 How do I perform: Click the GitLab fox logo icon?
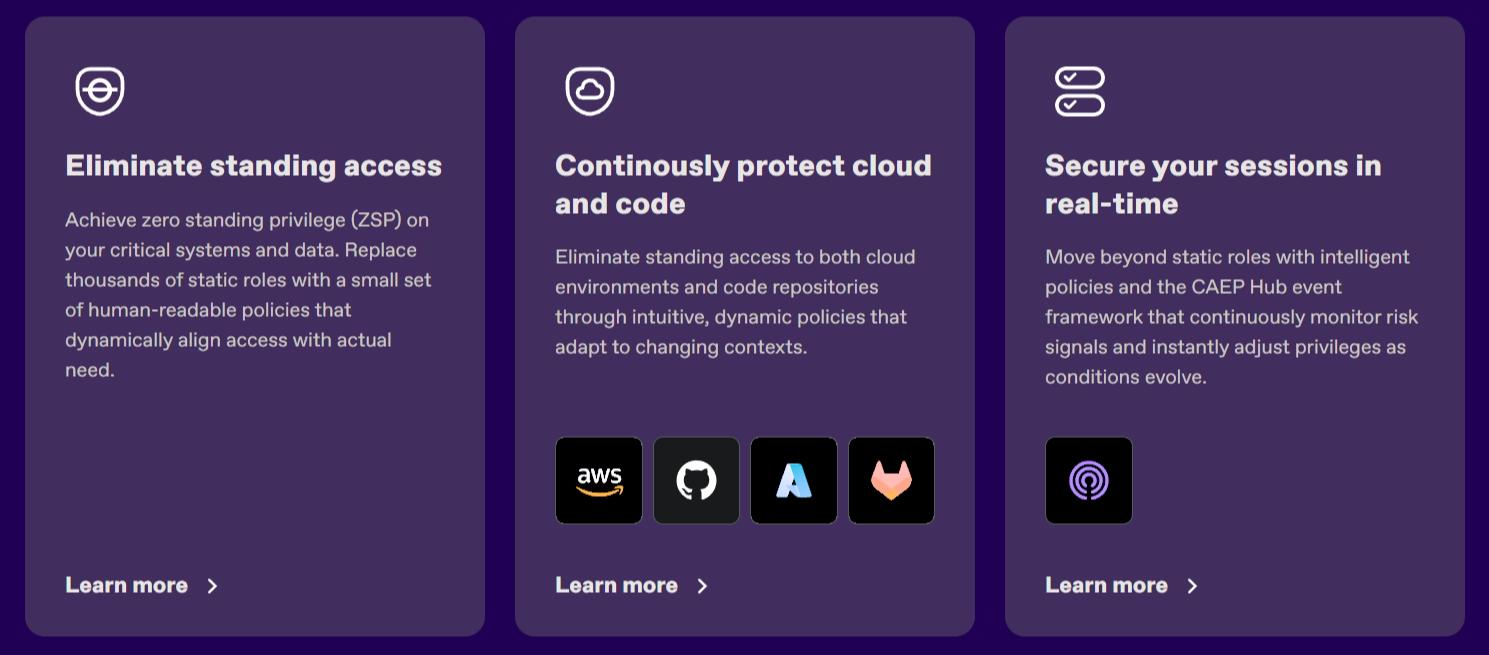coord(891,480)
